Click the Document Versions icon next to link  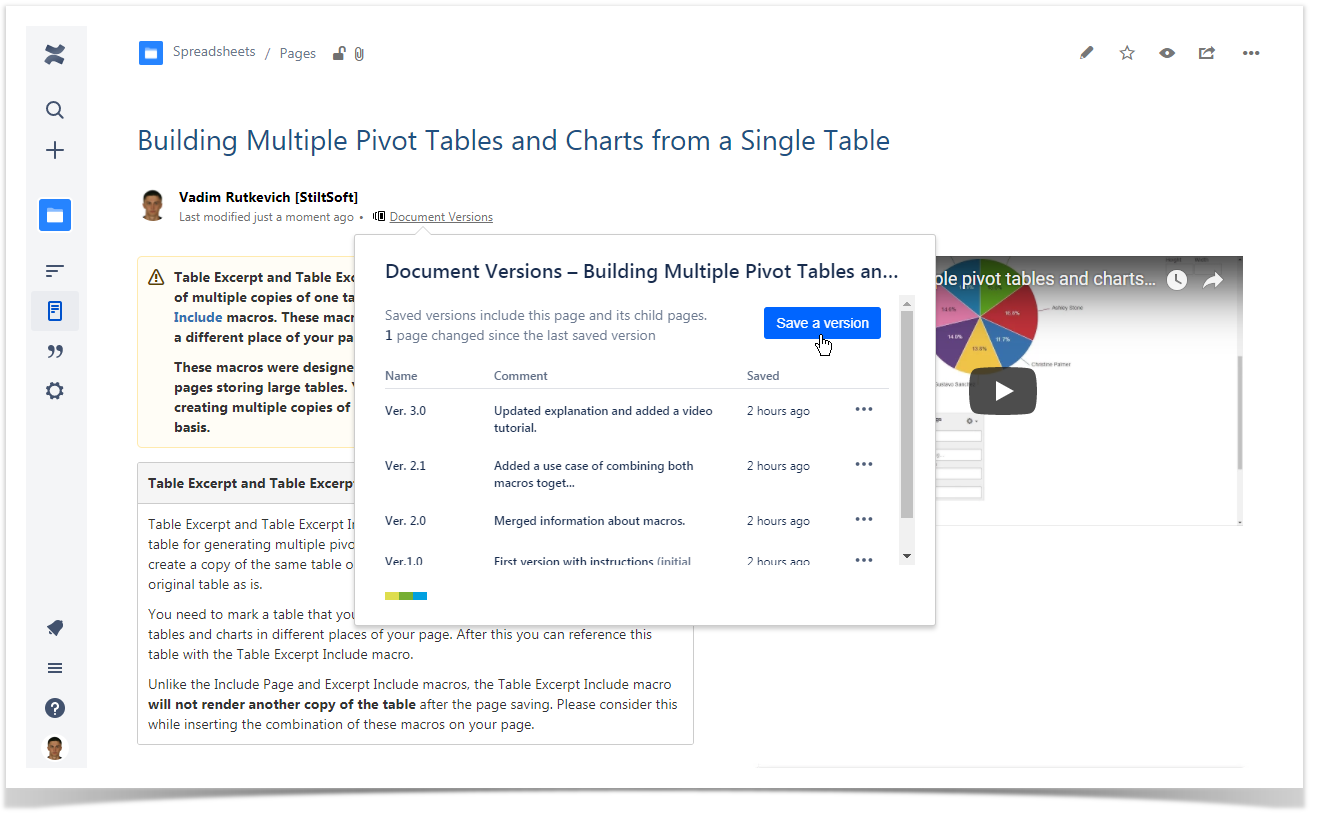(379, 216)
